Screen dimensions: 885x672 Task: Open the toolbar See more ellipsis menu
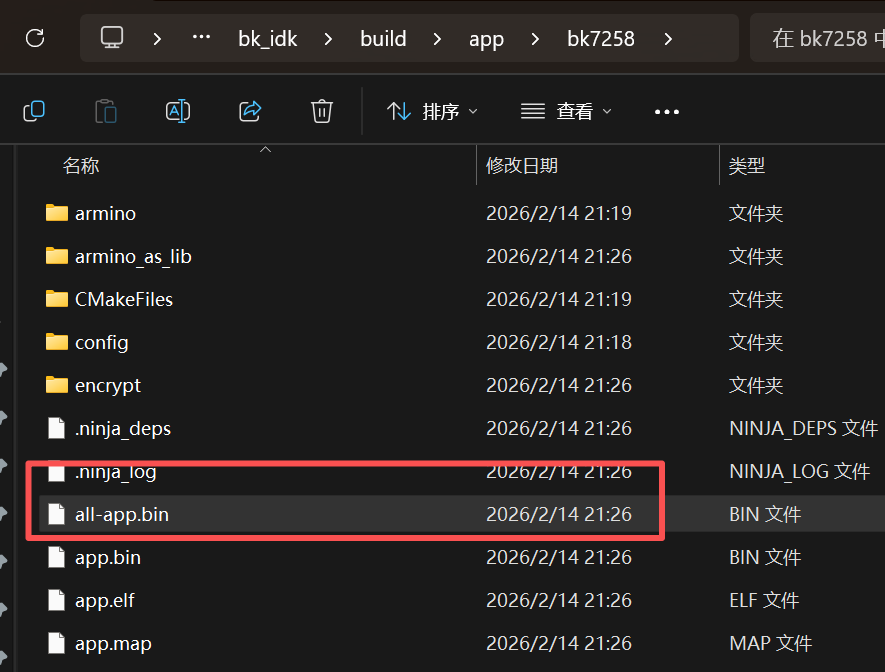[667, 112]
